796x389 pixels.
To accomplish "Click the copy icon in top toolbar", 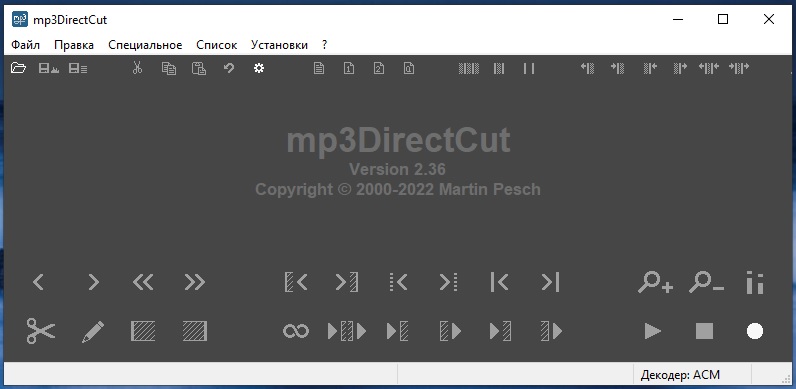I will (x=169, y=68).
